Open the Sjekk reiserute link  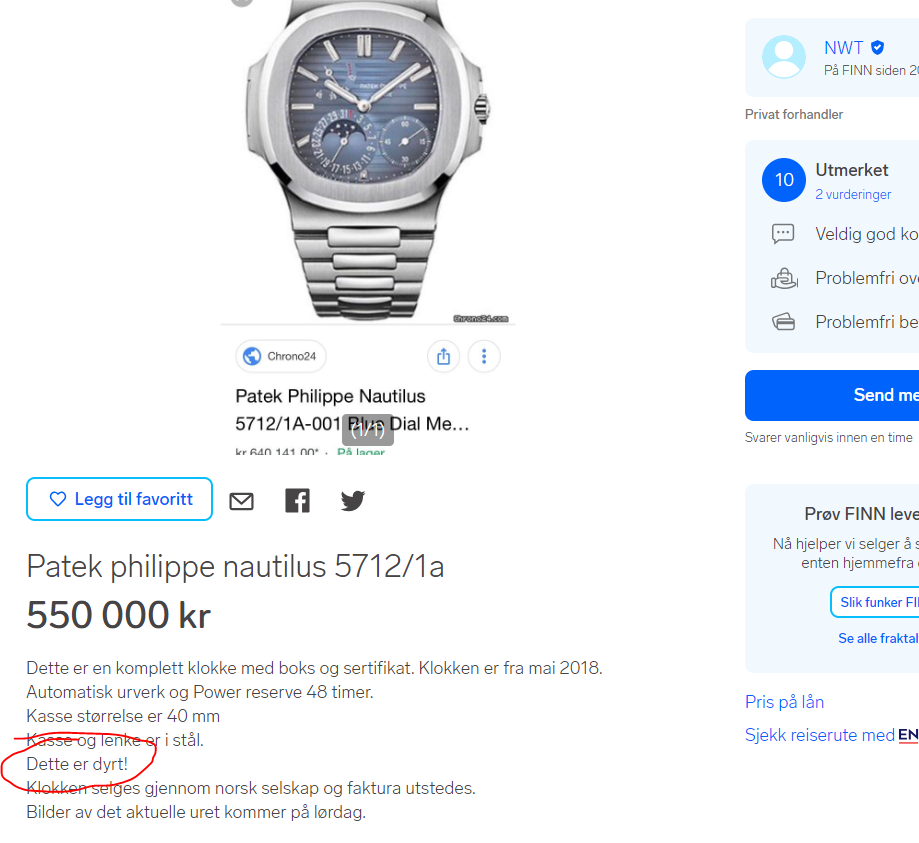[820, 735]
